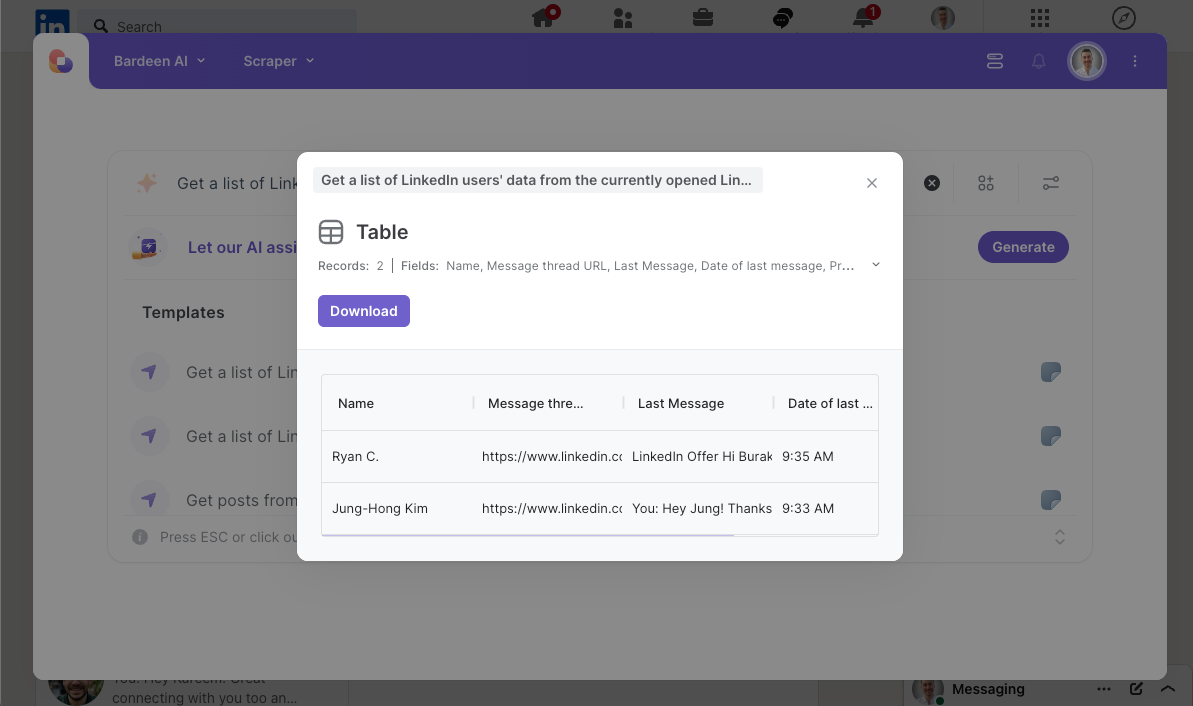
Task: Click the info icon beside Press ESC hint
Action: click(x=140, y=537)
